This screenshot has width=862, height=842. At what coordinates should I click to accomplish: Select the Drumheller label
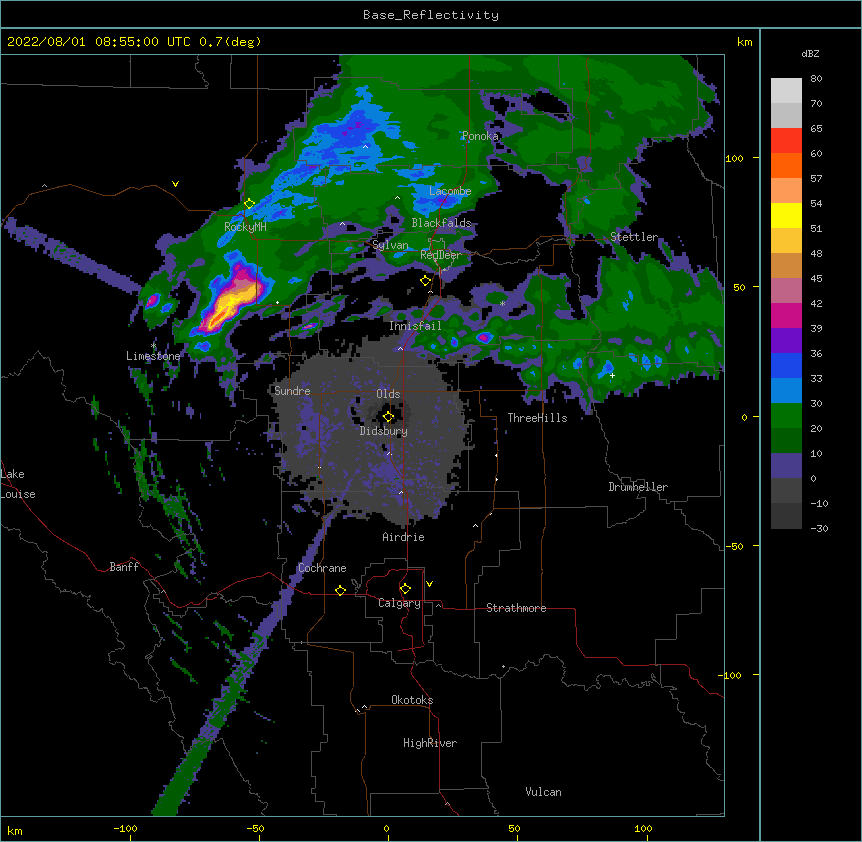(638, 487)
